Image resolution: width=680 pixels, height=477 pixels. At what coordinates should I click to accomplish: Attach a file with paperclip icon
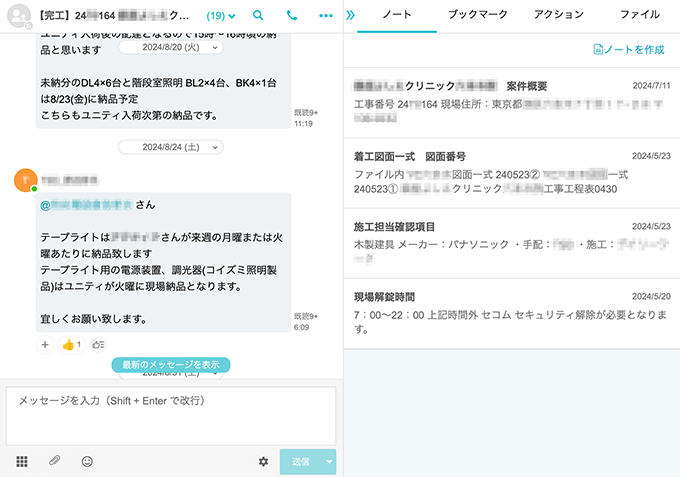[x=54, y=461]
